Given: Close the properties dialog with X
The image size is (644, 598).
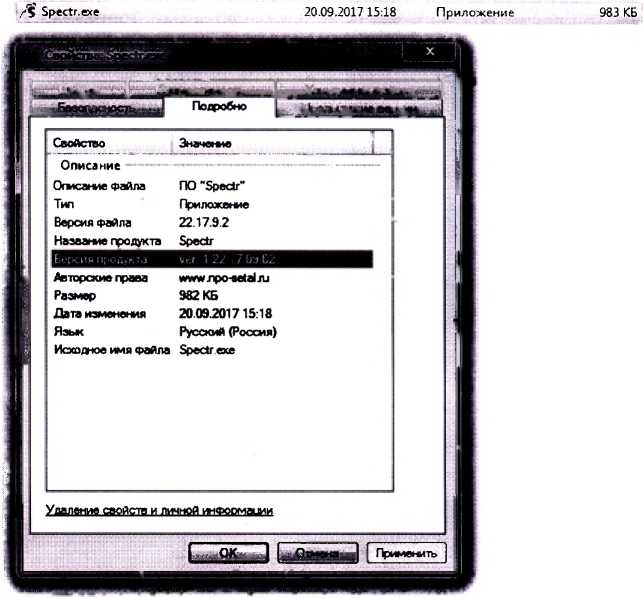Looking at the screenshot, I should [x=430, y=51].
